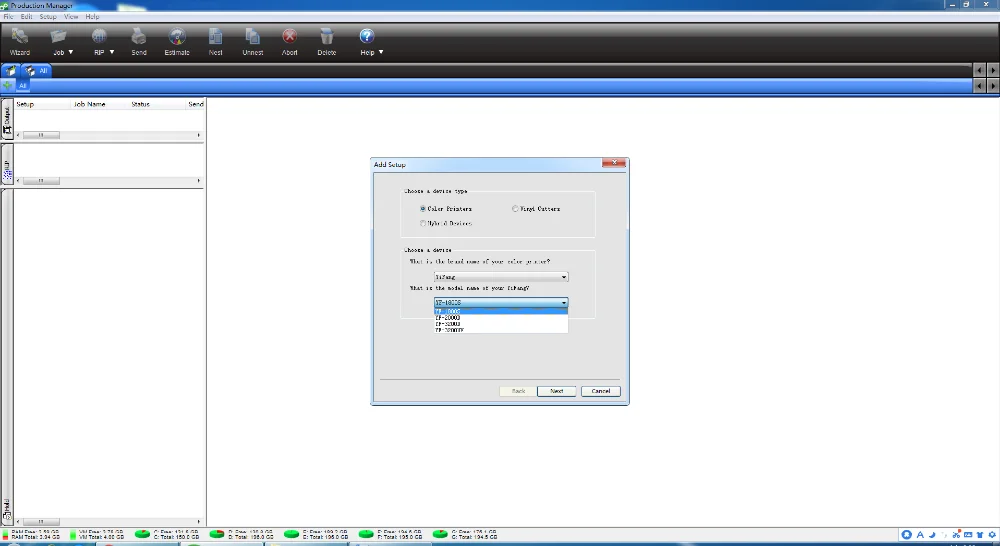Click the D: drive free space pie indicator
Viewport: 1000px width, 546px height.
217,534
